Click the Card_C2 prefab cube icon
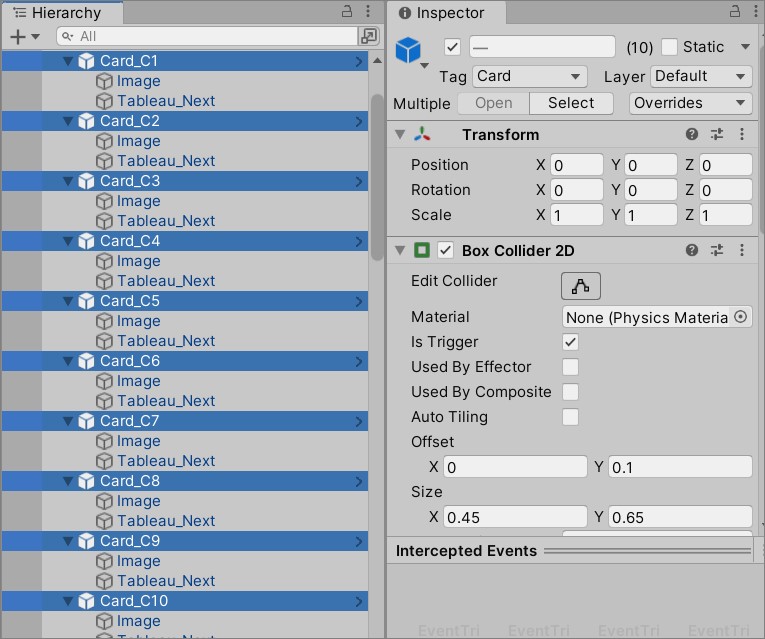The image size is (765, 639). coord(86,121)
